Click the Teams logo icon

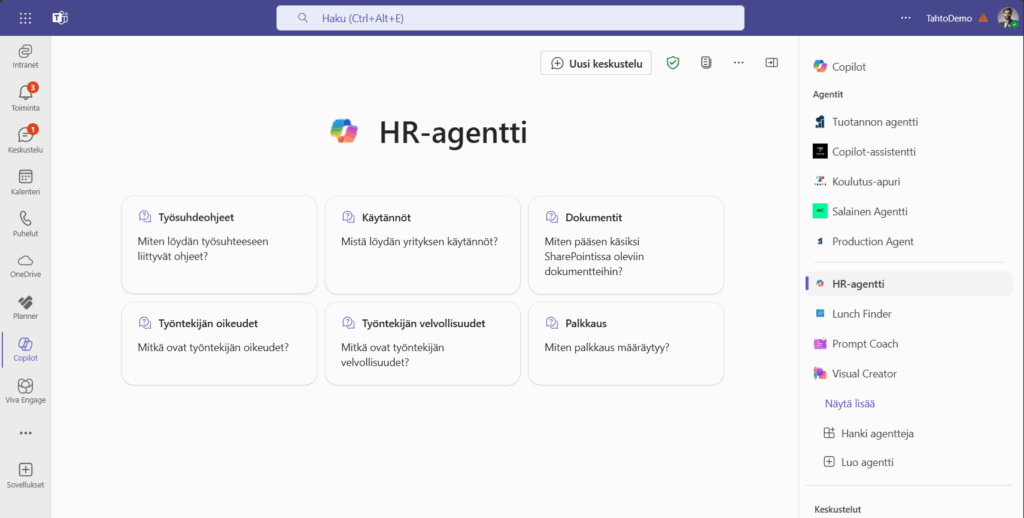(x=60, y=18)
